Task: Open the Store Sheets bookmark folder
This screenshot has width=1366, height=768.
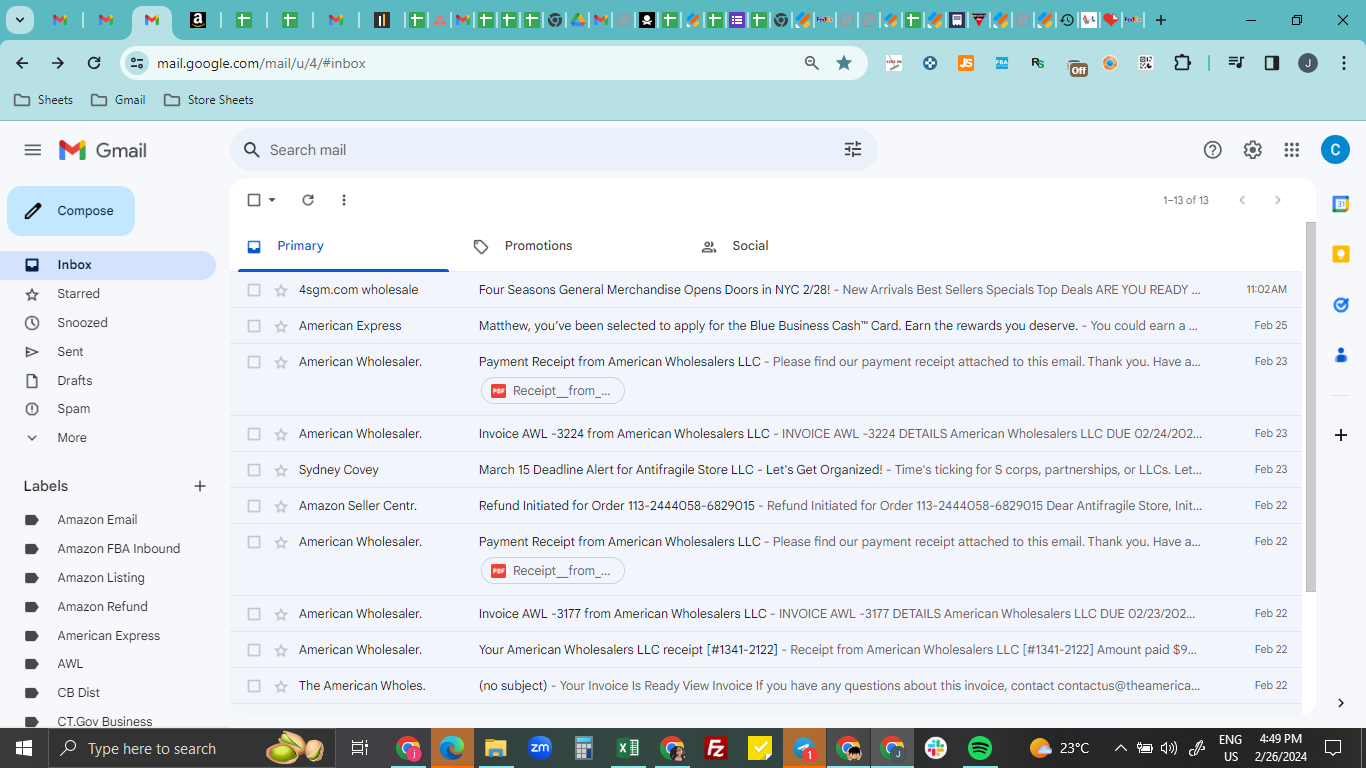Action: (209, 100)
